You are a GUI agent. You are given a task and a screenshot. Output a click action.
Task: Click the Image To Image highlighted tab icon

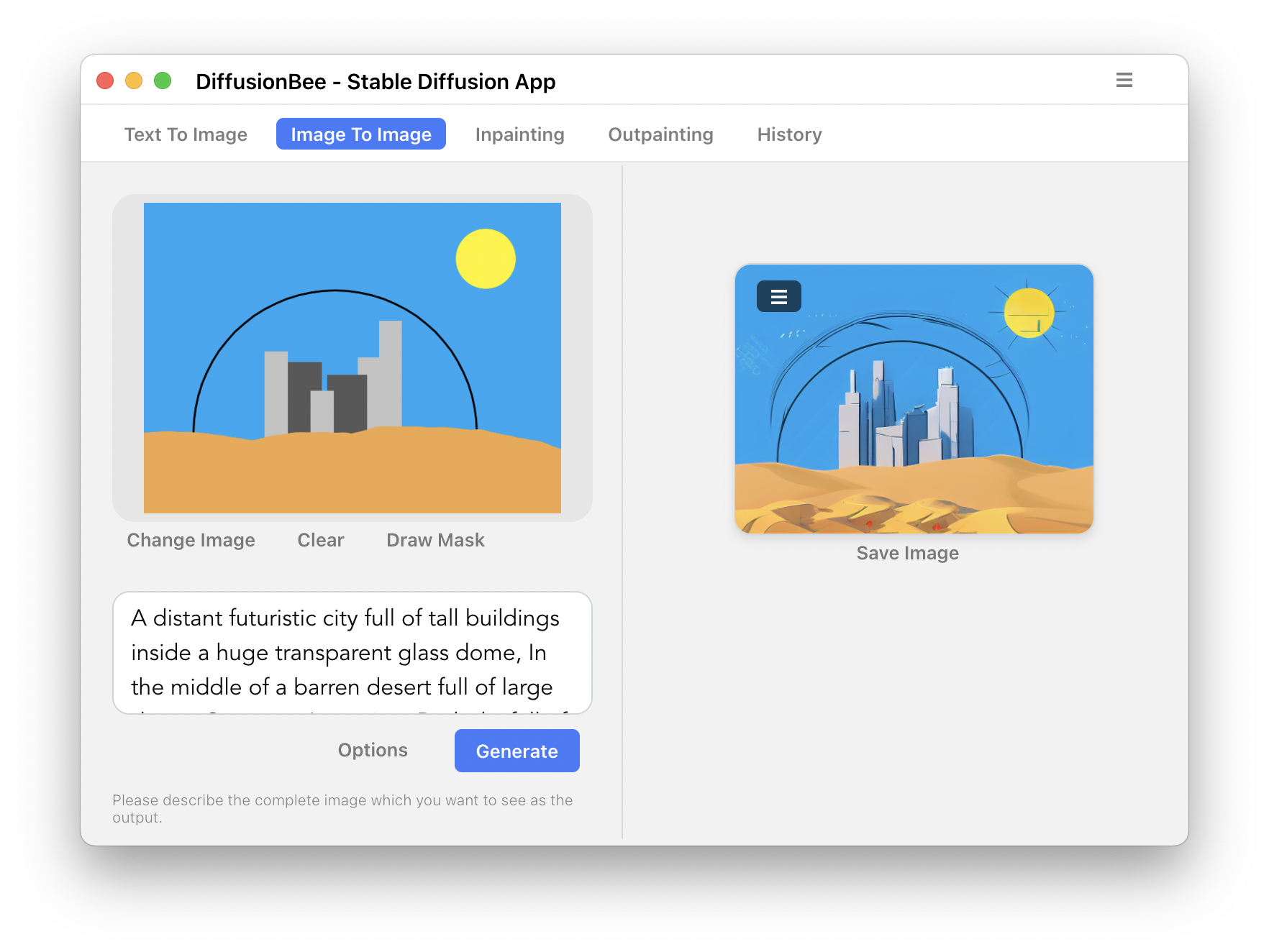click(x=360, y=134)
